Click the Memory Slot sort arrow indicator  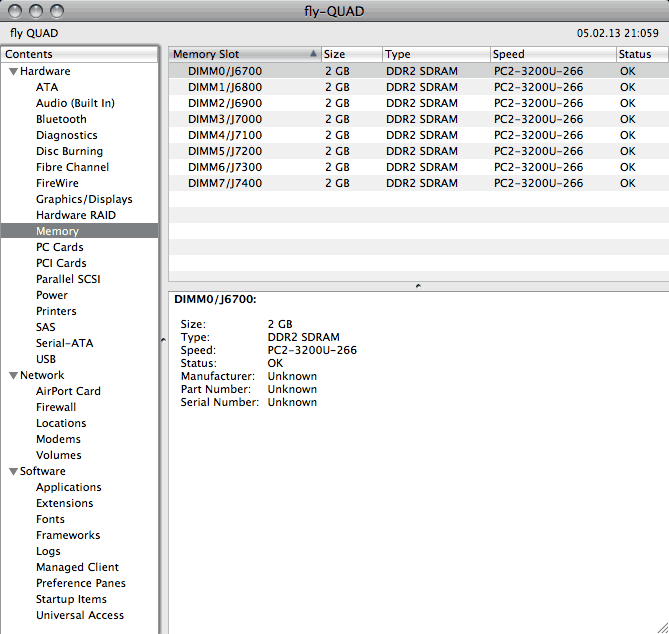pos(313,54)
